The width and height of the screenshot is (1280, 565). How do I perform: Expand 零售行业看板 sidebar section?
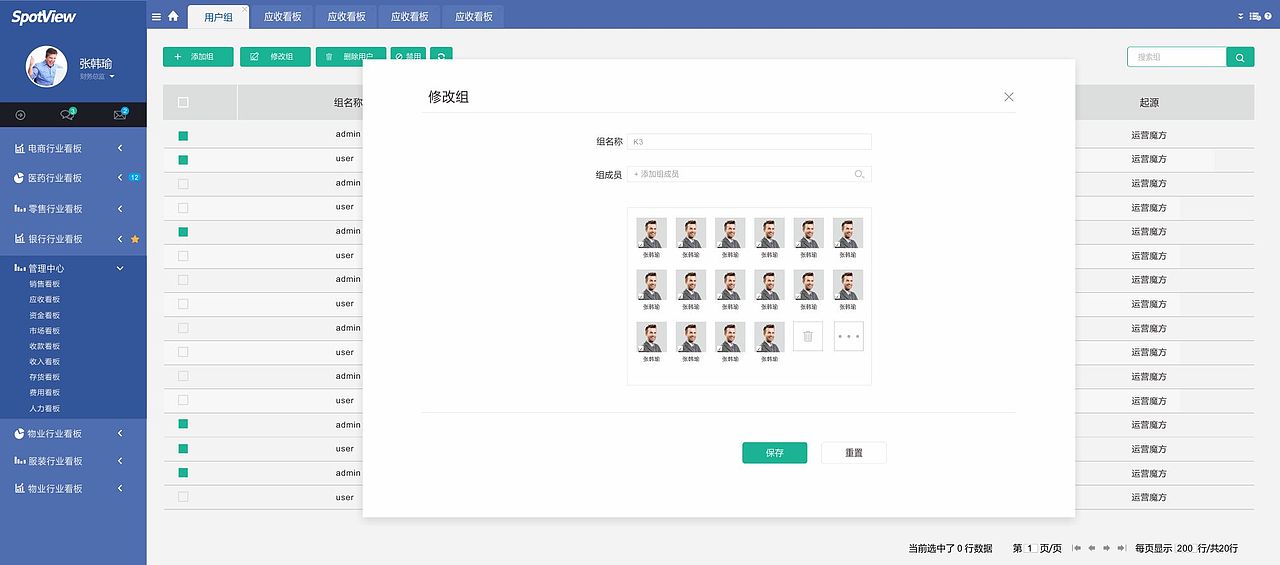tap(120, 209)
